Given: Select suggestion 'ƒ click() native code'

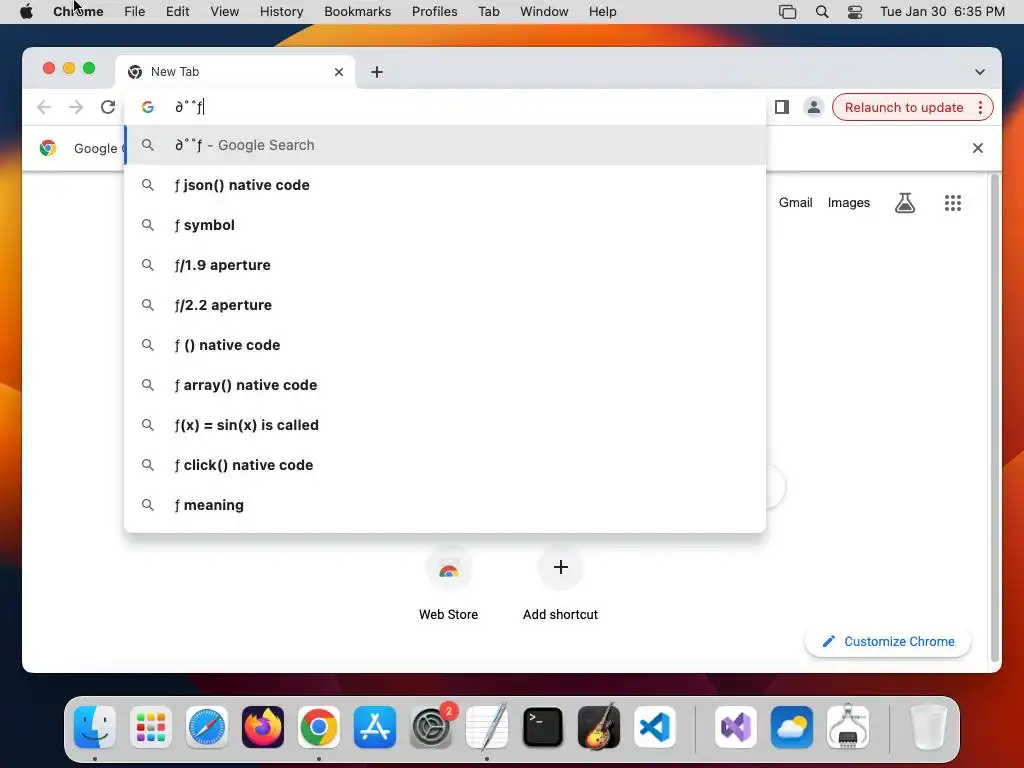Looking at the screenshot, I should click(445, 465).
